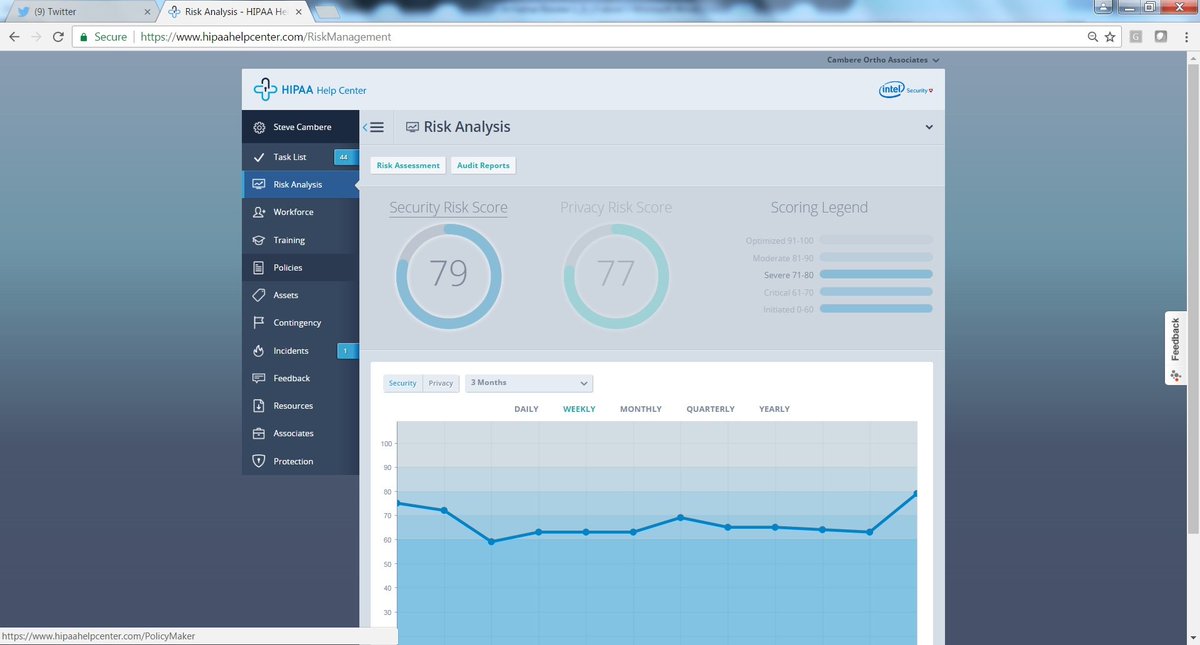The width and height of the screenshot is (1200, 645).
Task: Expand the Cambere Ortho Associates account menu
Action: point(883,60)
